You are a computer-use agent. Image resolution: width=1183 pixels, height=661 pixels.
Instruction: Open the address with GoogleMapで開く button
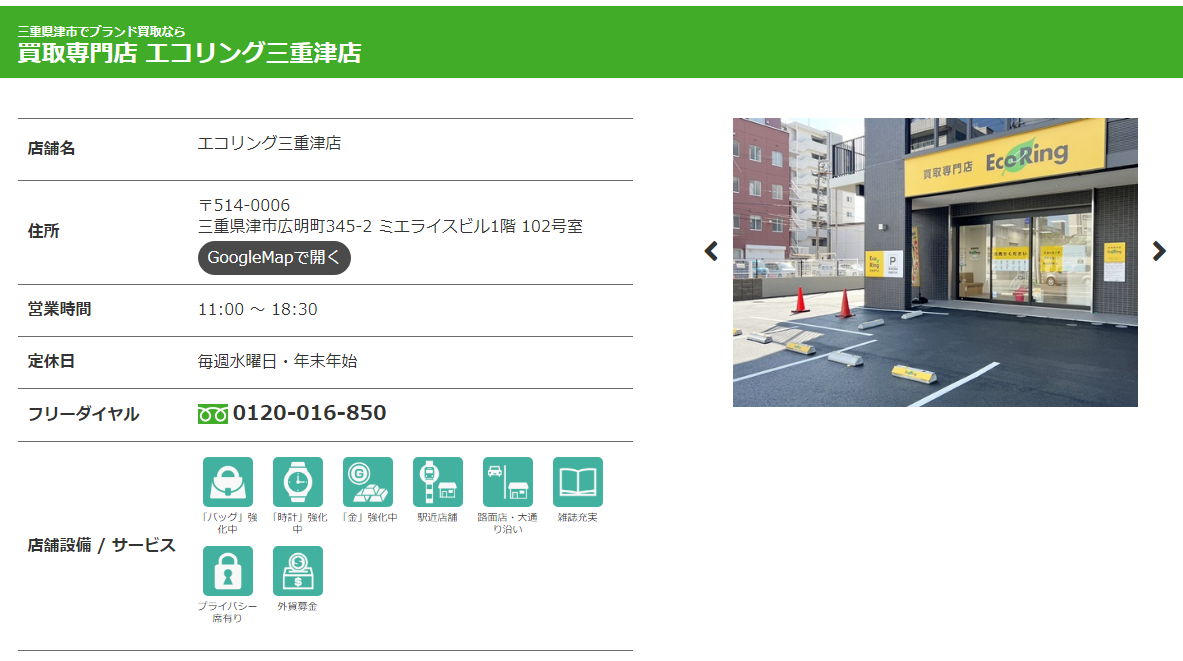274,258
